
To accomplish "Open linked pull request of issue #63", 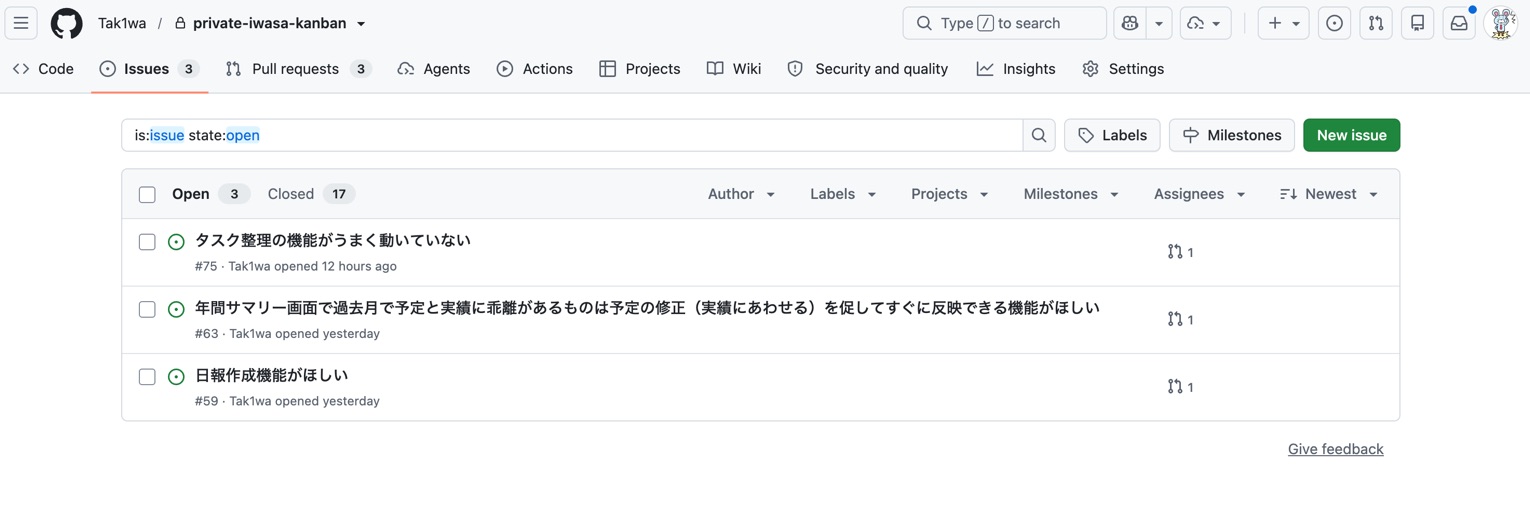I will (x=1181, y=319).
